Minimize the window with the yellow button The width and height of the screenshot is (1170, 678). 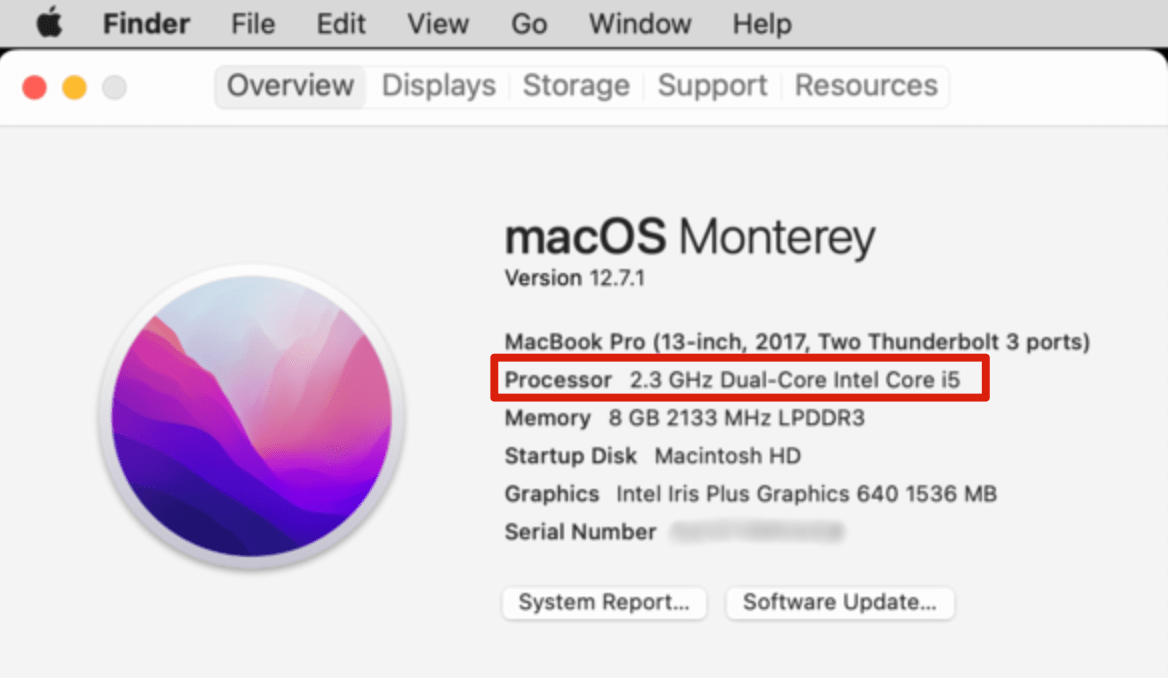pos(75,88)
